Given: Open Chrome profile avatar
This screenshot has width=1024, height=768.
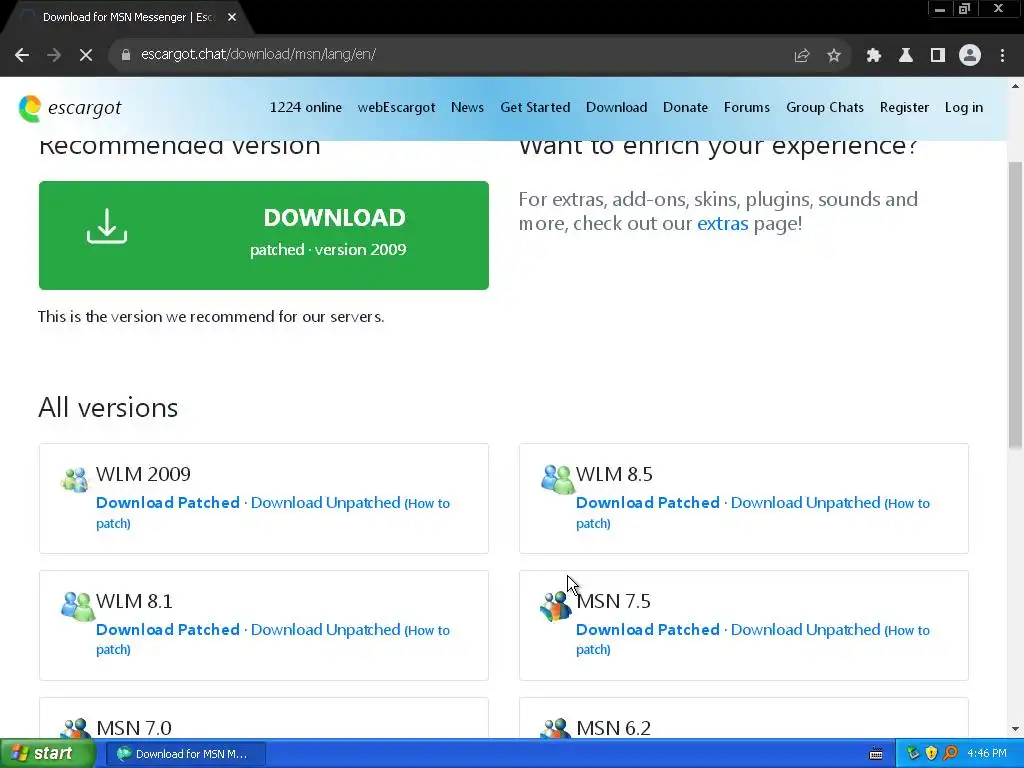Looking at the screenshot, I should click(970, 55).
